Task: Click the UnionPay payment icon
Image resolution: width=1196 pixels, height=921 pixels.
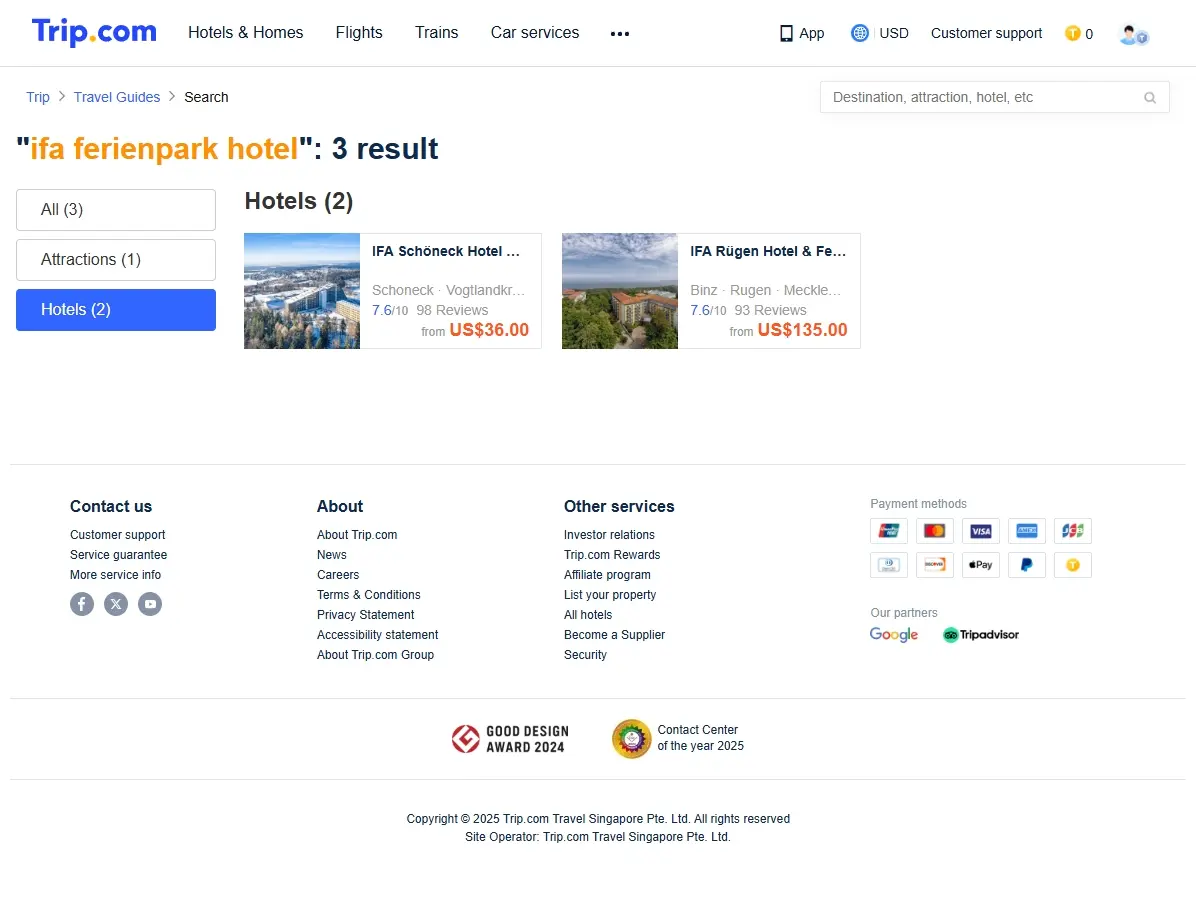Action: [889, 531]
